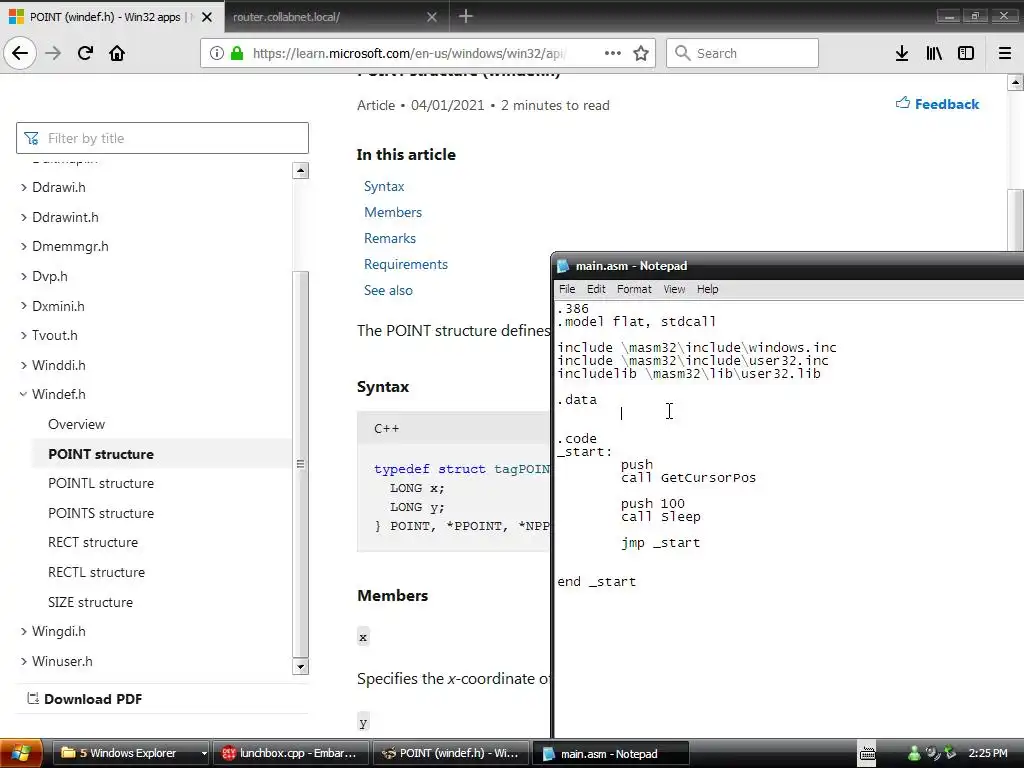
Task: Open the browser Home button
Action: click(117, 53)
